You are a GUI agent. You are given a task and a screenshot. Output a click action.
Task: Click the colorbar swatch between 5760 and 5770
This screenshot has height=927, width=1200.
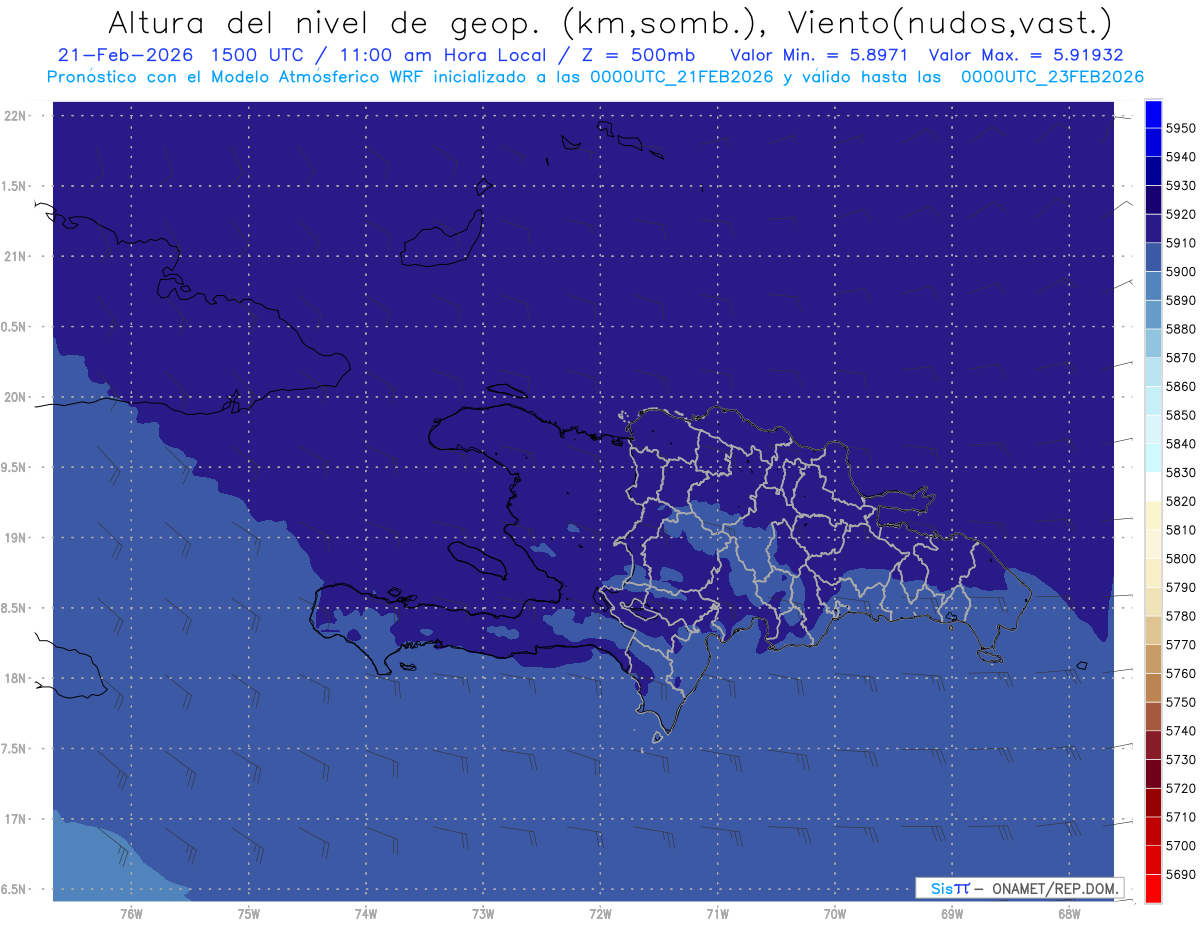pos(1153,659)
